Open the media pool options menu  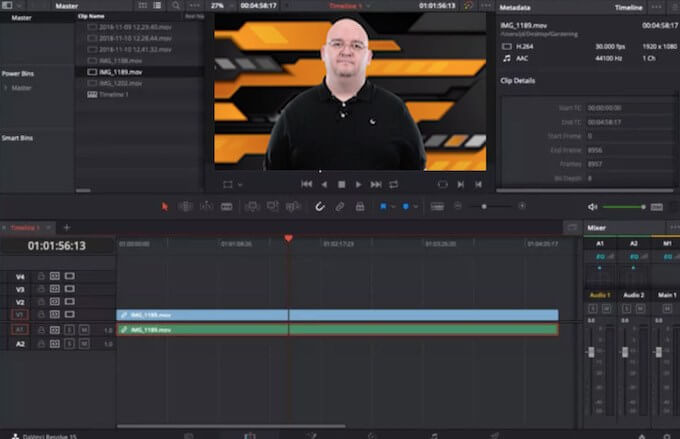coord(195,6)
